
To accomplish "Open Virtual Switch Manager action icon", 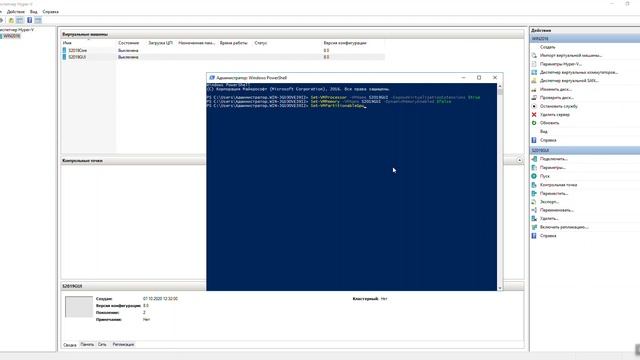I will tap(534, 72).
